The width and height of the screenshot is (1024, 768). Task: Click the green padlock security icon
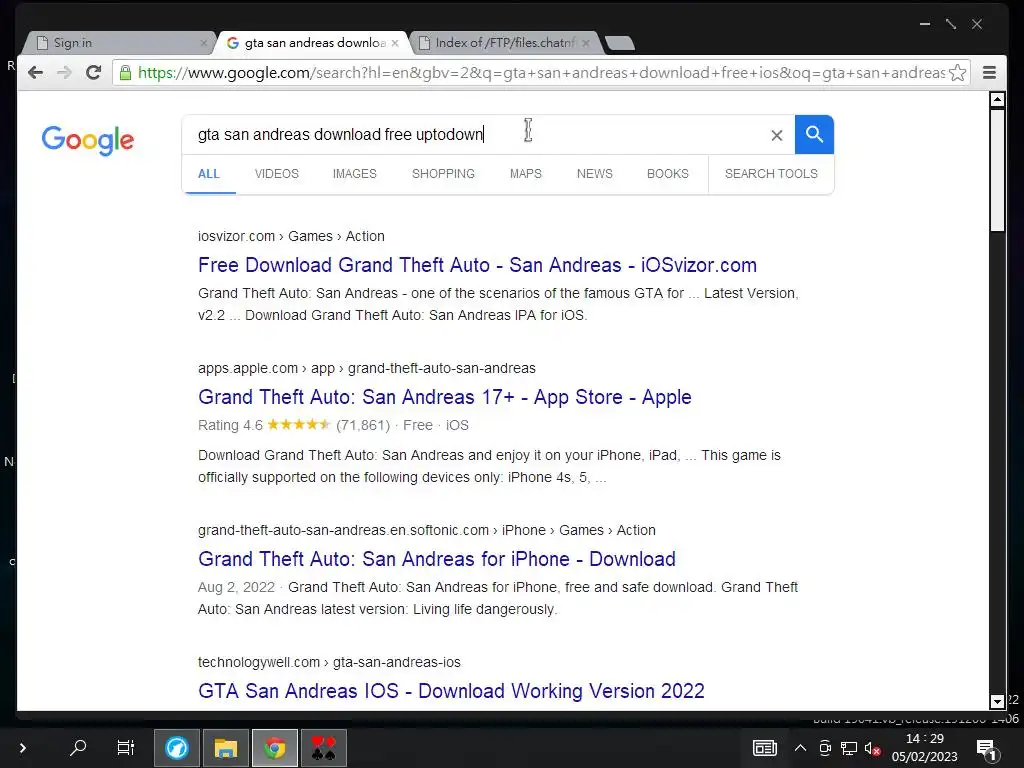pyautogui.click(x=125, y=72)
